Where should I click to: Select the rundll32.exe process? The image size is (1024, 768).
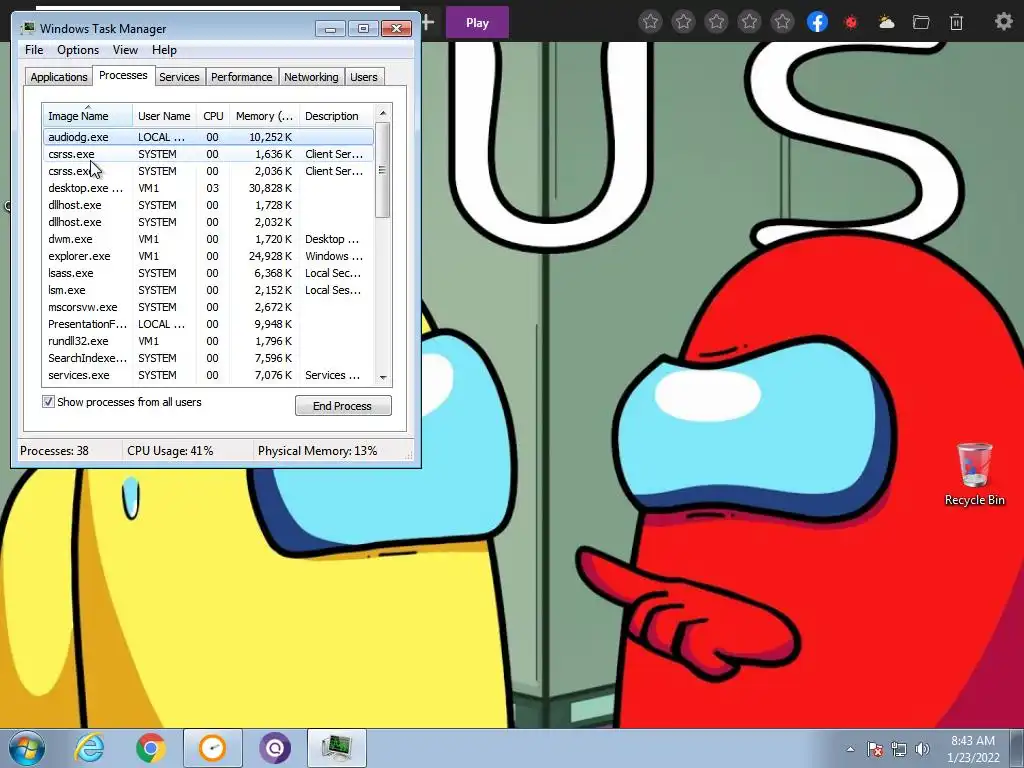point(208,341)
